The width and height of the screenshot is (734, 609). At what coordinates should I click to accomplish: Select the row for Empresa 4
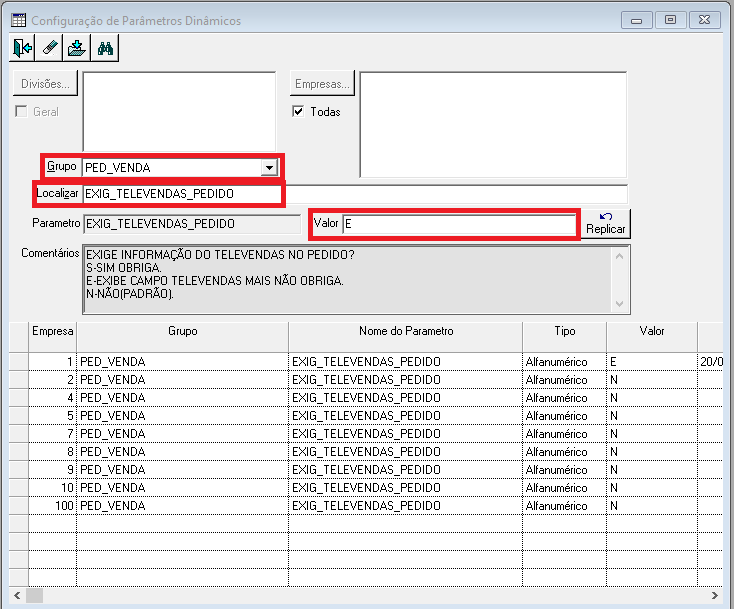click(x=367, y=397)
